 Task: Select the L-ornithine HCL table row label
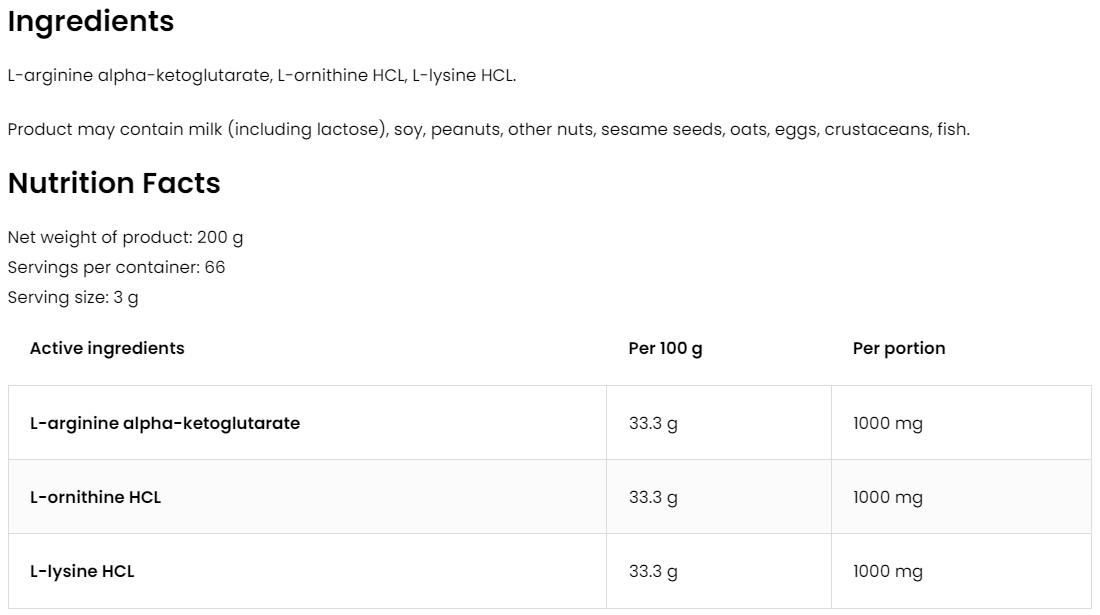pos(95,497)
